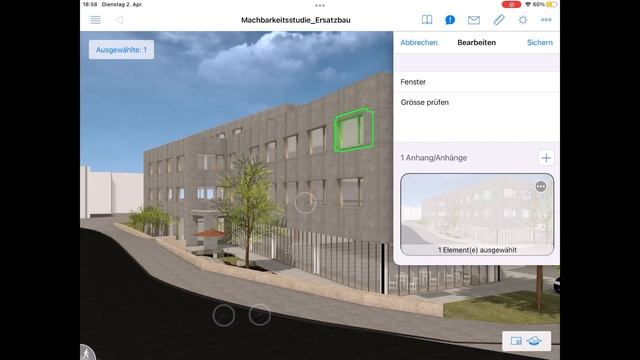The height and width of the screenshot is (360, 640).
Task: Open the bookmarks book icon
Action: coord(427,20)
